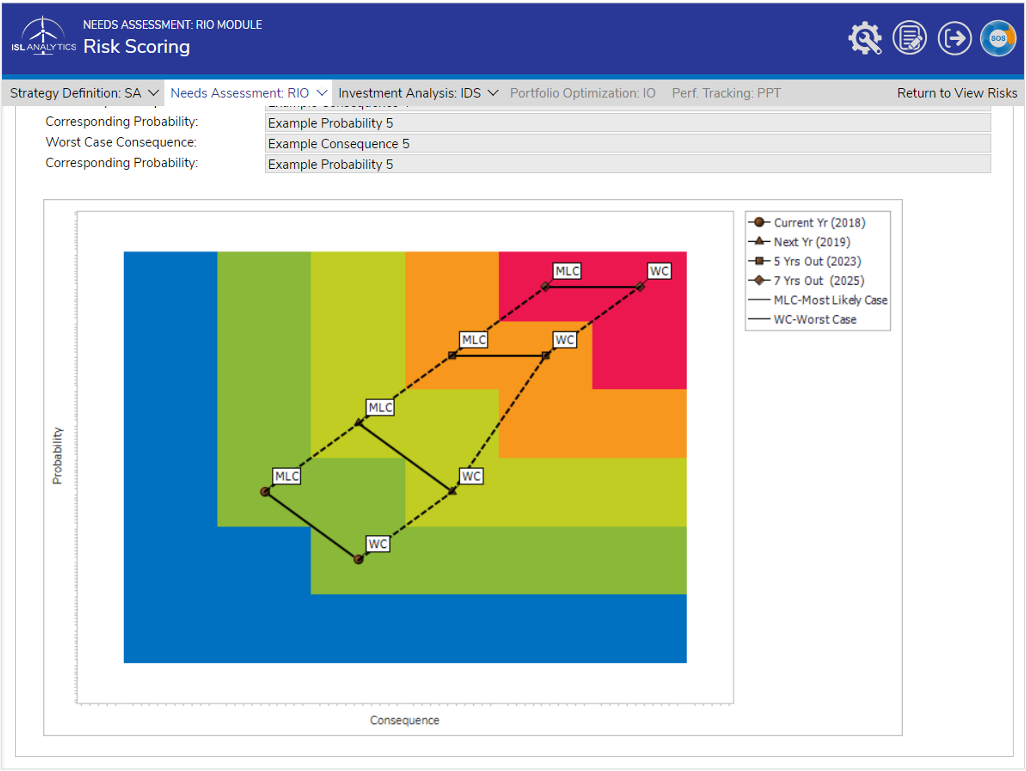Open Portfolio Optimization: IO tab
This screenshot has width=1026, height=771.
tap(582, 93)
